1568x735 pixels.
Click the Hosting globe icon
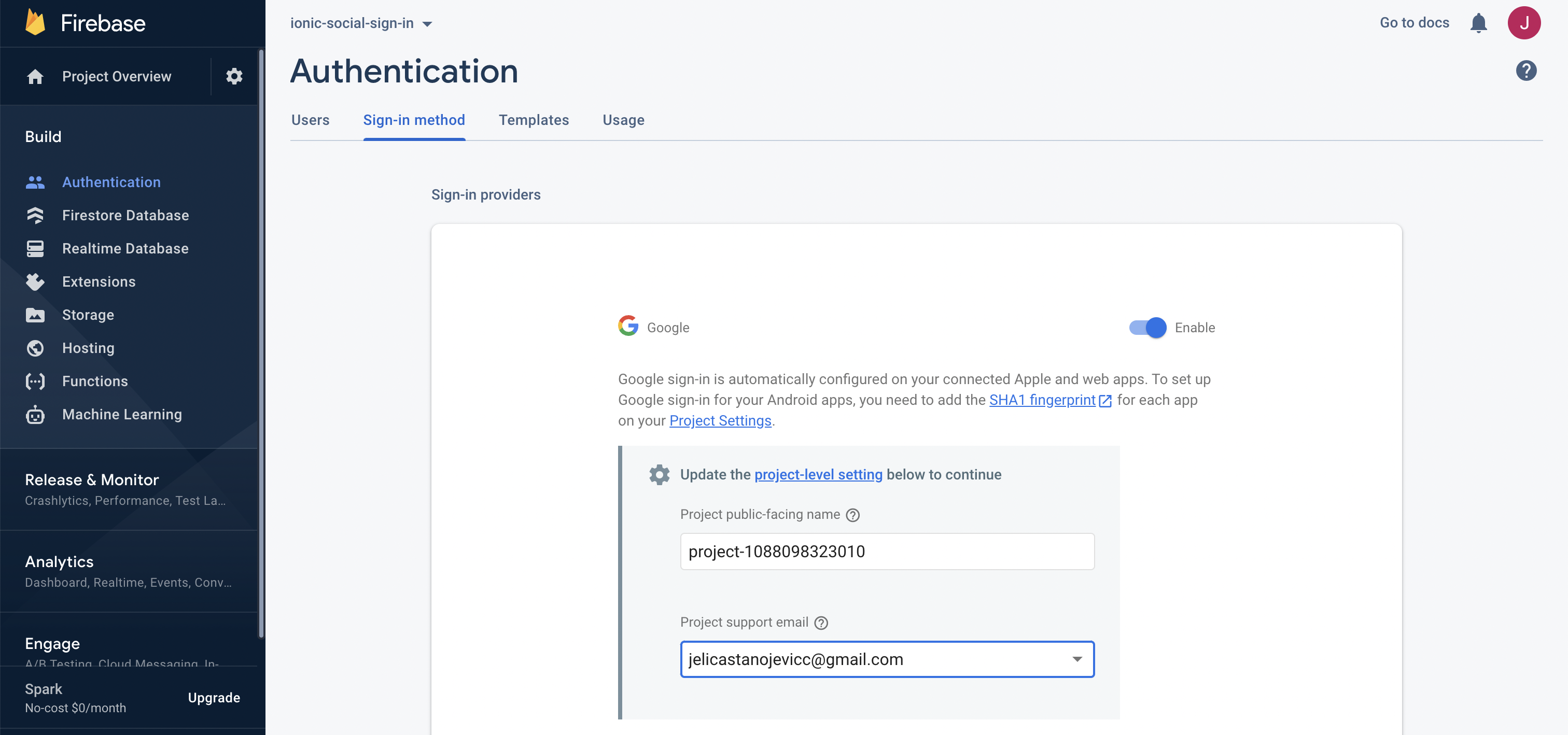click(35, 348)
